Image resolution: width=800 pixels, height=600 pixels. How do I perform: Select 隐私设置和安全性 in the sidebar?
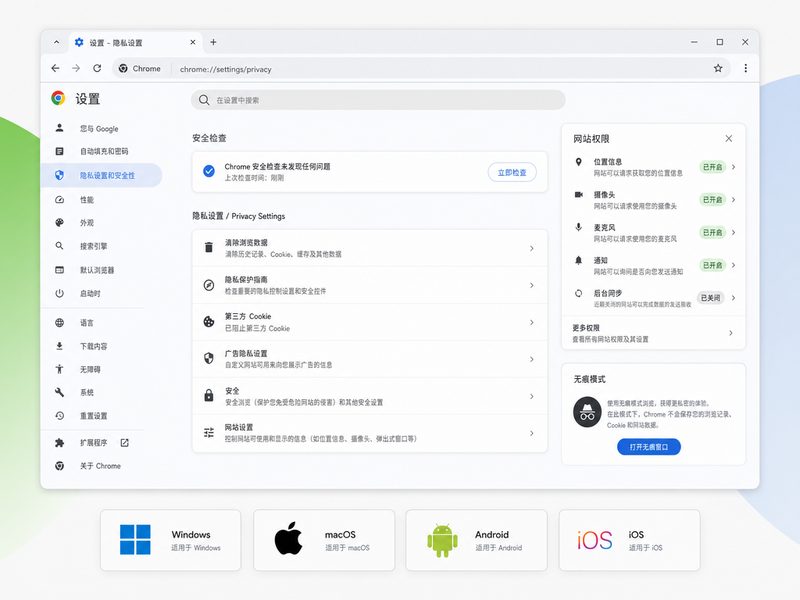(101, 175)
